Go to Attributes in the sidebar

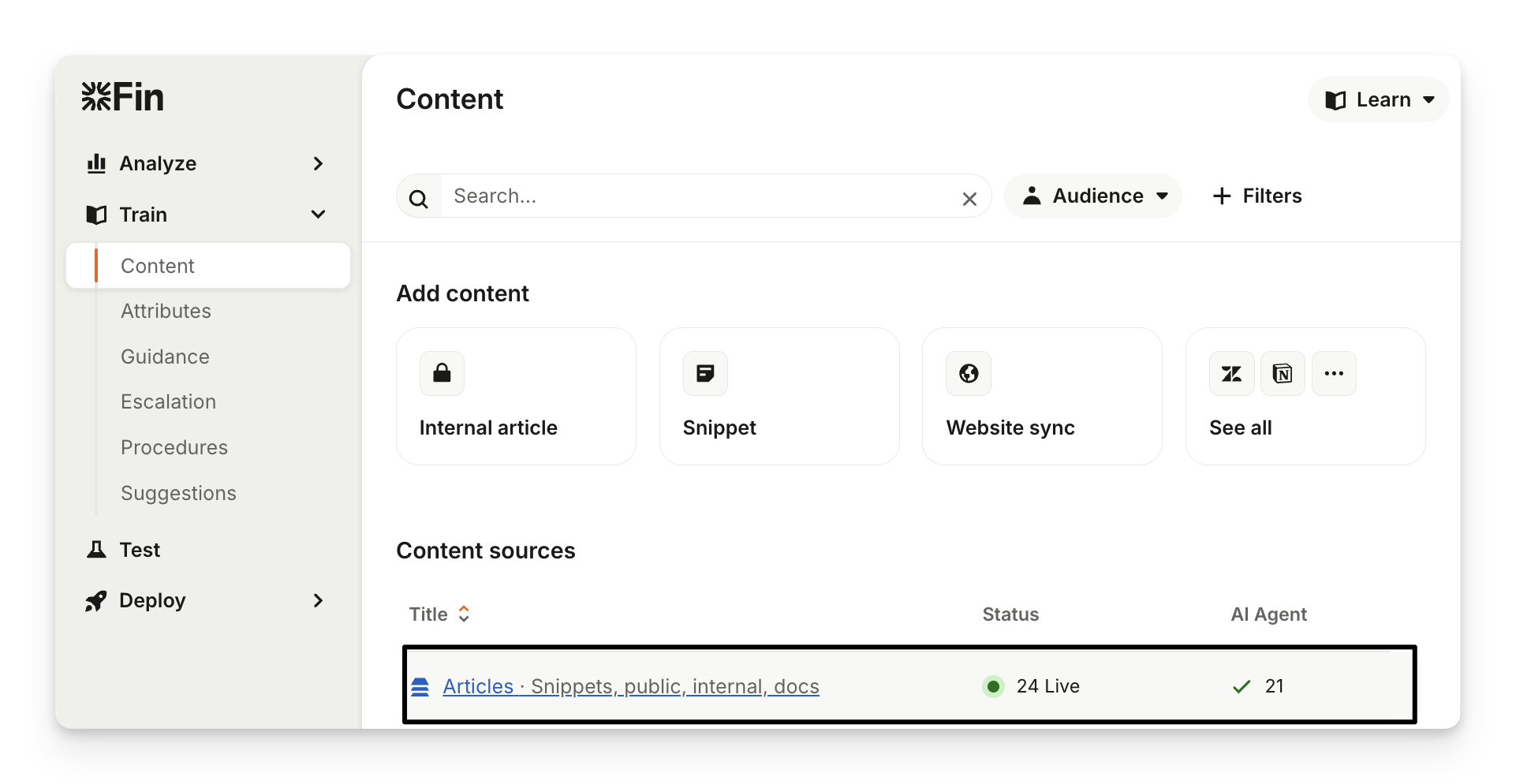(x=166, y=311)
